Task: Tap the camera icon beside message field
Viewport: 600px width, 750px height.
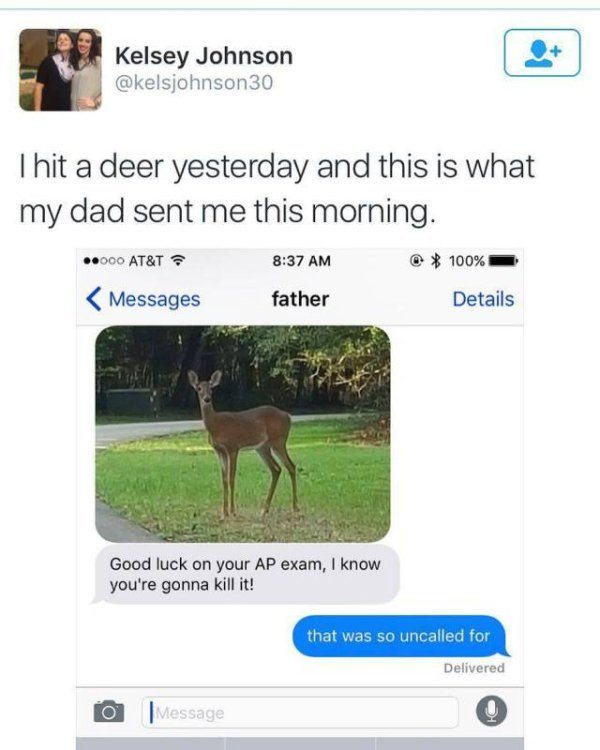Action: pos(109,711)
